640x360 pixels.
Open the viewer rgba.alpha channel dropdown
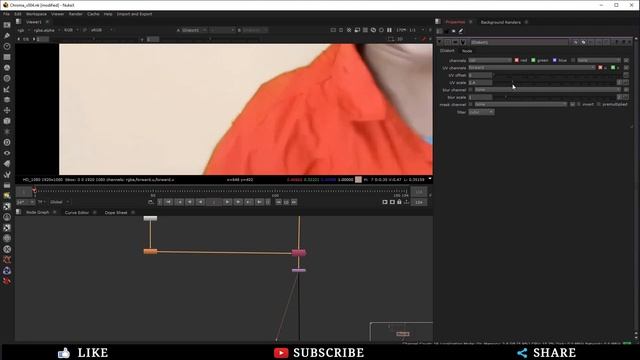pyautogui.click(x=46, y=30)
